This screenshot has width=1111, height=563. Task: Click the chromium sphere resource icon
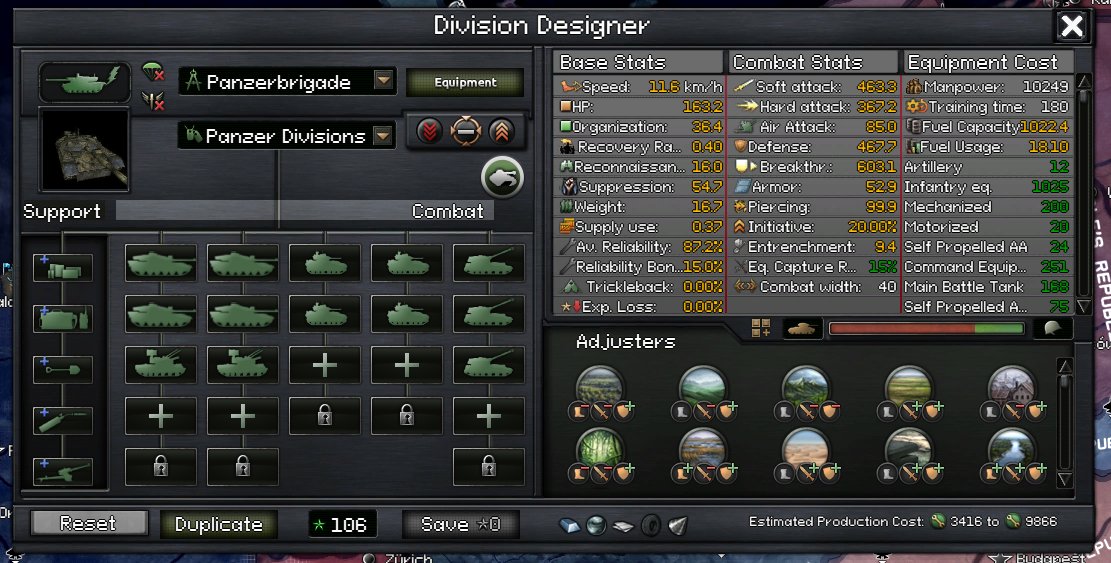tap(596, 525)
